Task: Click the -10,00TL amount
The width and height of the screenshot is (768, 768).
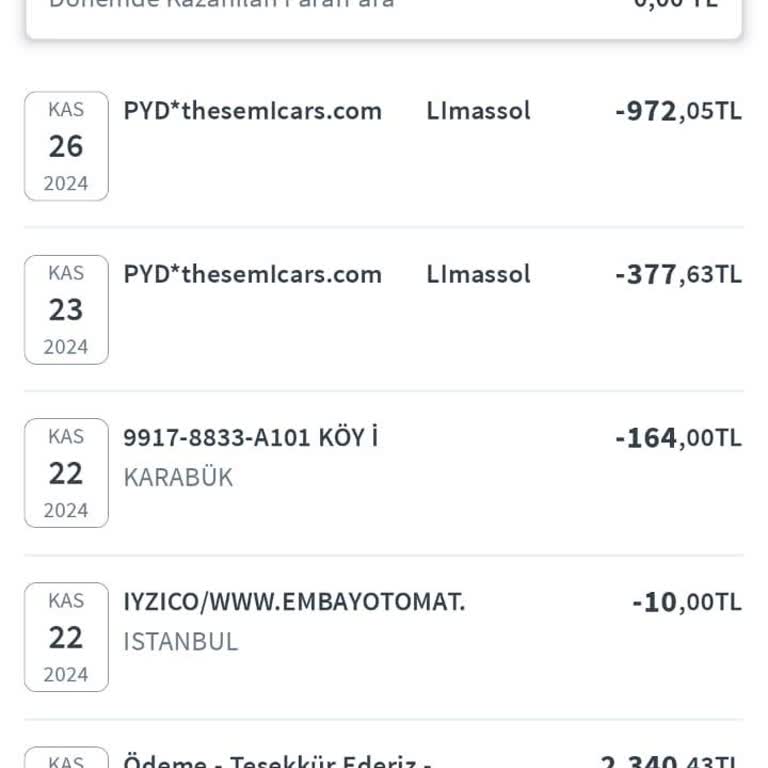Action: [x=687, y=602]
